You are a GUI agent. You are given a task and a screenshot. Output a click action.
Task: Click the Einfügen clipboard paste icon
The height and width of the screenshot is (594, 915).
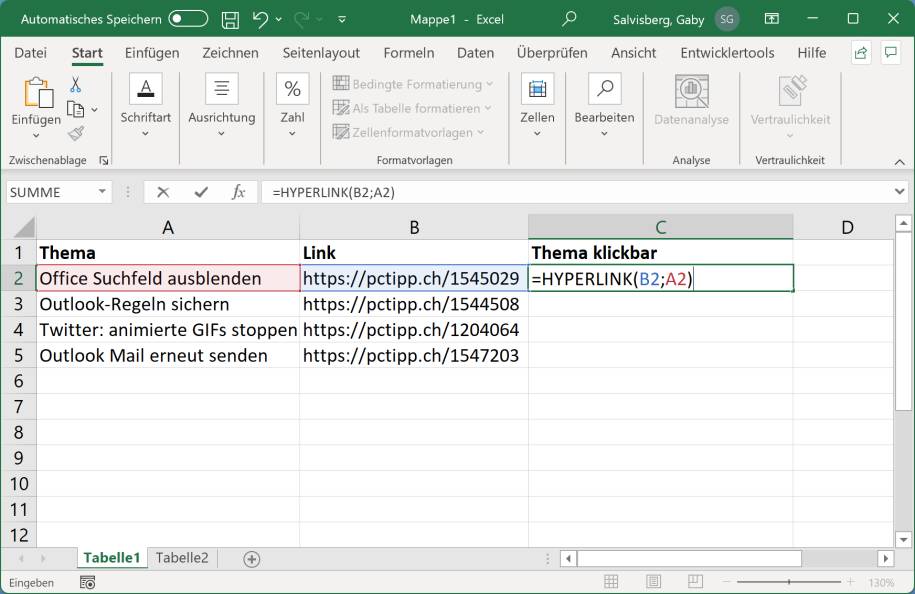point(37,93)
